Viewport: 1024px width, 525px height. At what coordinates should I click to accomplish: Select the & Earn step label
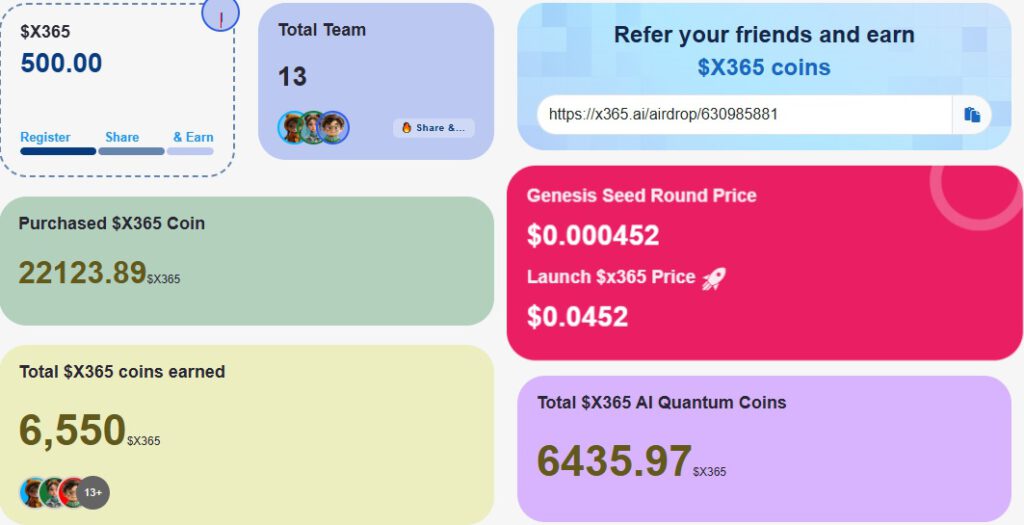click(x=193, y=137)
